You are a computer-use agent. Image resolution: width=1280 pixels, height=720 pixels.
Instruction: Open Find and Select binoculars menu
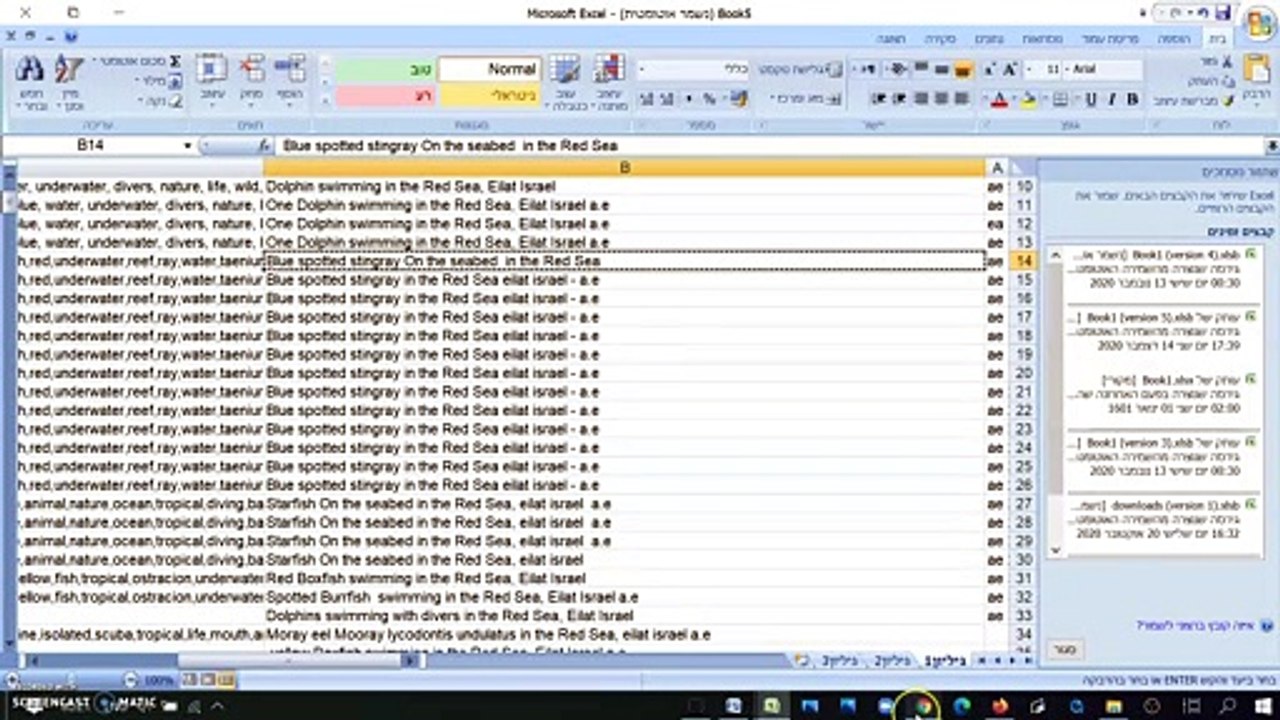tap(30, 81)
